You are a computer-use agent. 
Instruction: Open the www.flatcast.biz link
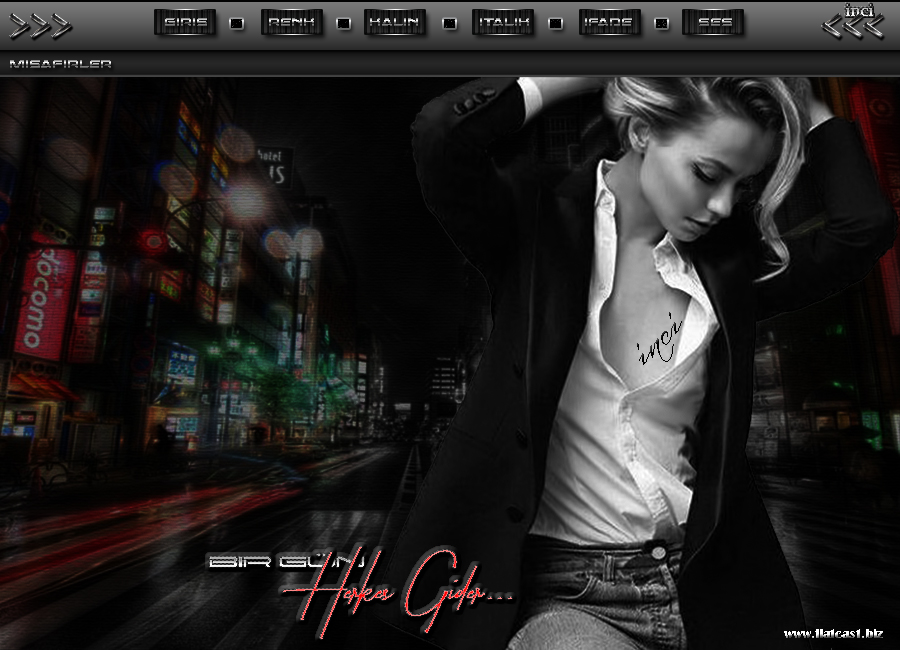pos(833,633)
